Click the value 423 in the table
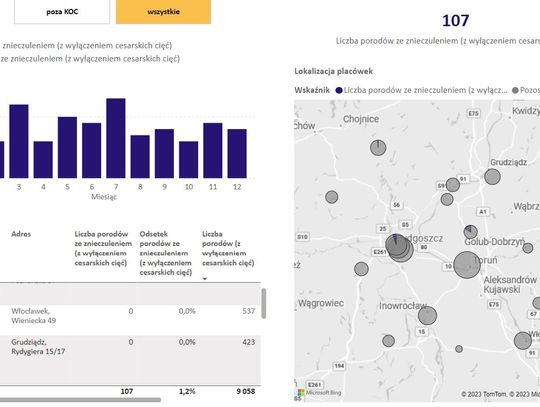 point(248,342)
